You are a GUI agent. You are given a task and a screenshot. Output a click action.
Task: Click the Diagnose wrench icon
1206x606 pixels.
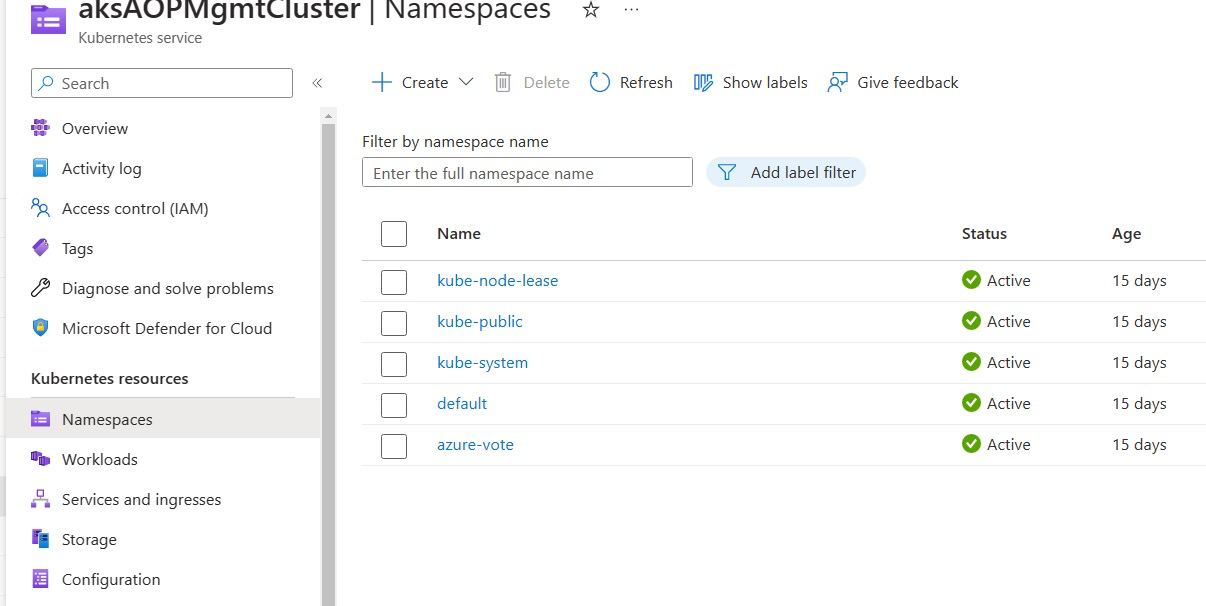(40, 288)
